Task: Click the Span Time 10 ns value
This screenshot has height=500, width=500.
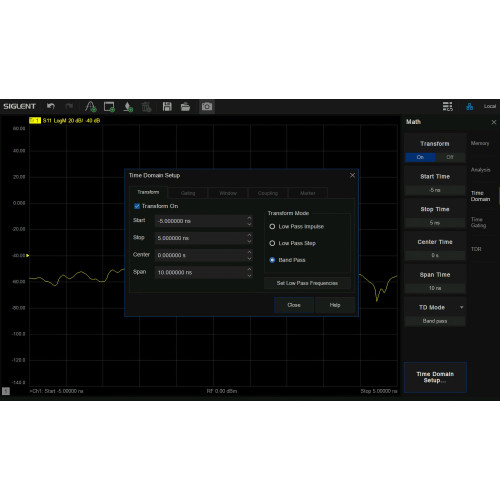Action: [x=435, y=288]
